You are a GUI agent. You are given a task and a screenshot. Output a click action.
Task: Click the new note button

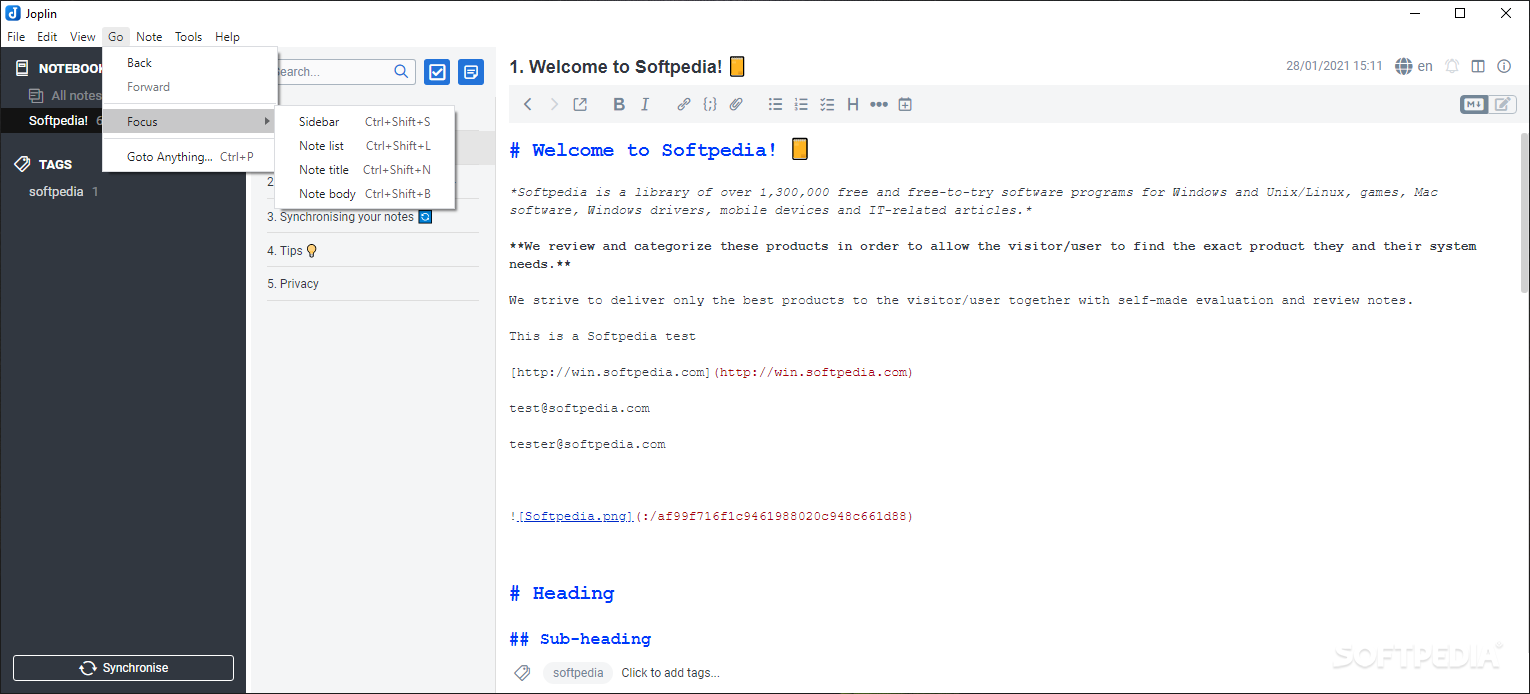(471, 72)
